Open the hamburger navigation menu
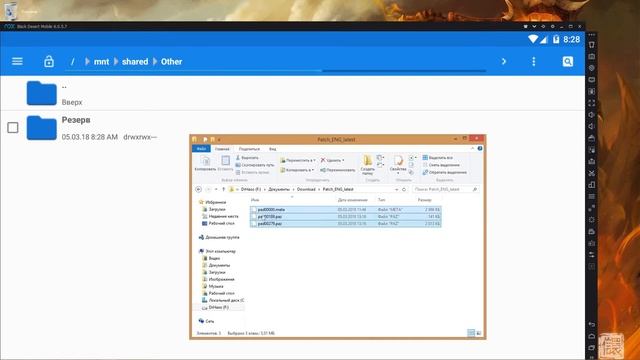Image resolution: width=640 pixels, height=360 pixels. point(17,62)
